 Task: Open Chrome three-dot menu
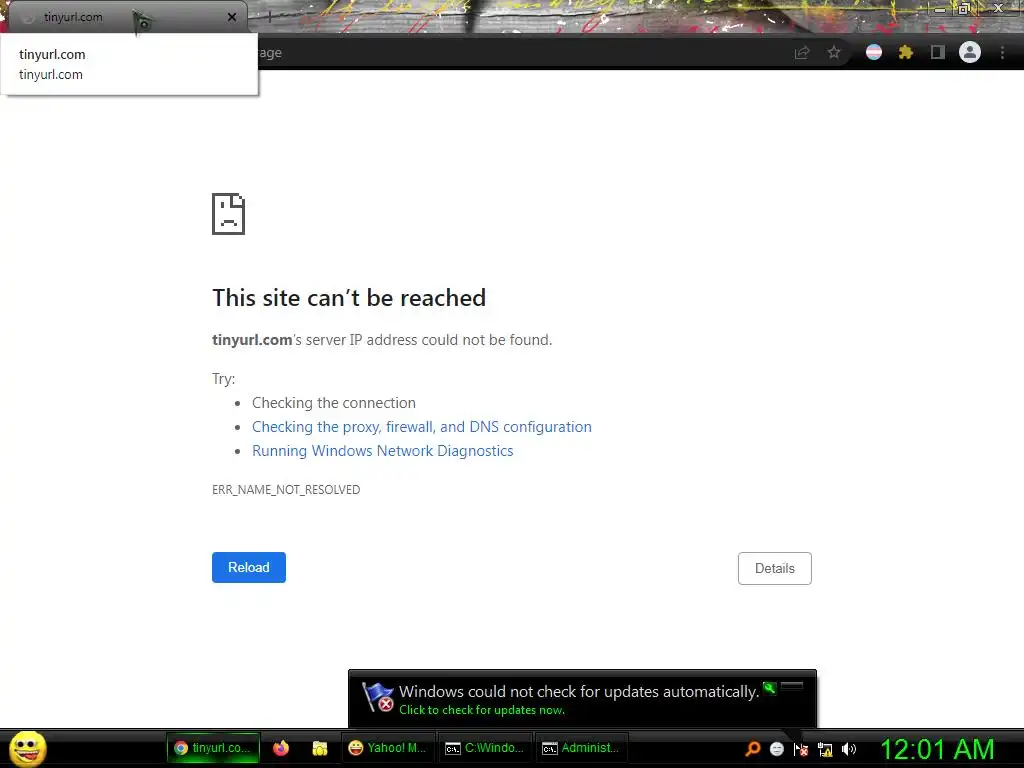(1002, 52)
